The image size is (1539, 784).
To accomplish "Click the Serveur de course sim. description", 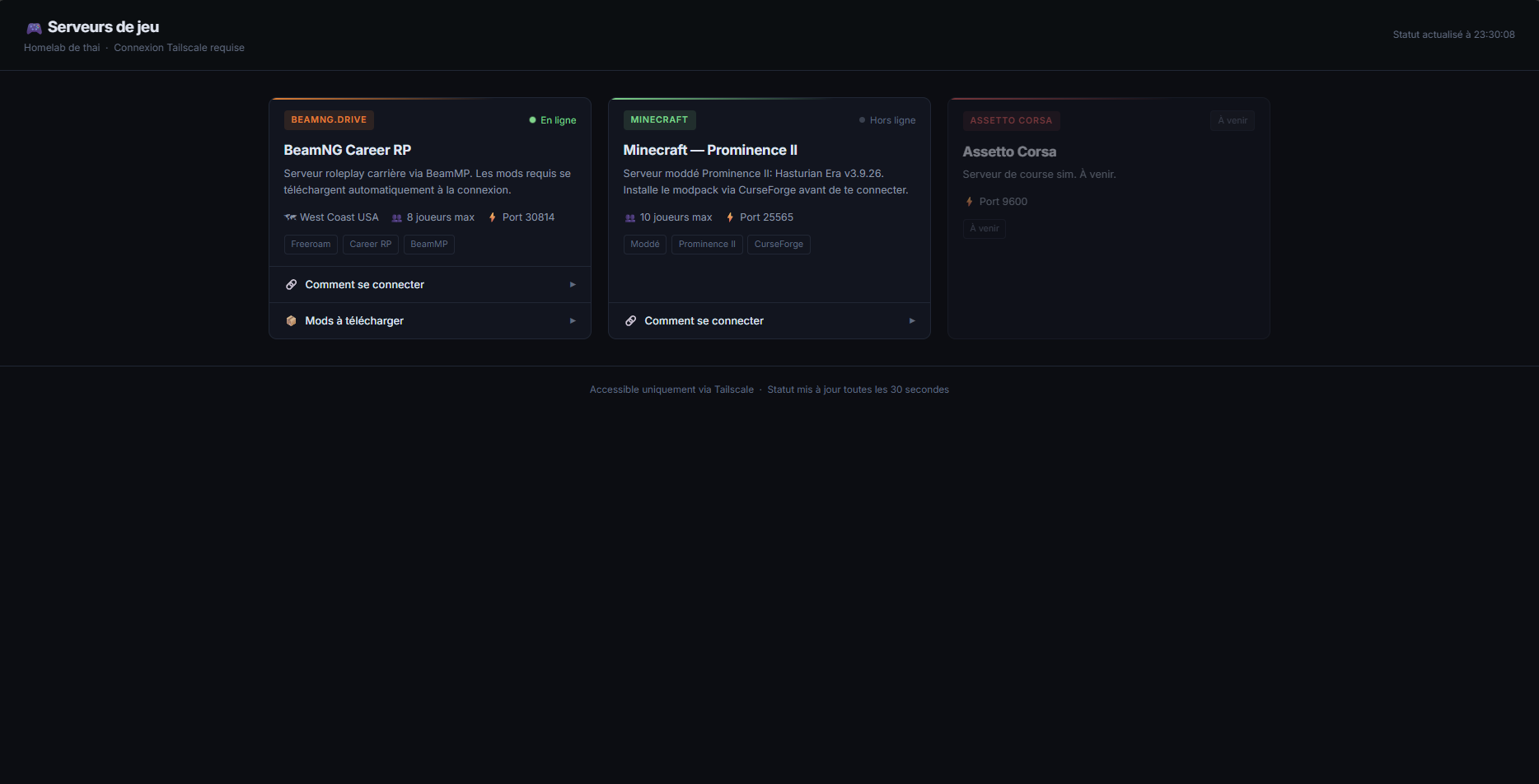I will click(x=1040, y=175).
